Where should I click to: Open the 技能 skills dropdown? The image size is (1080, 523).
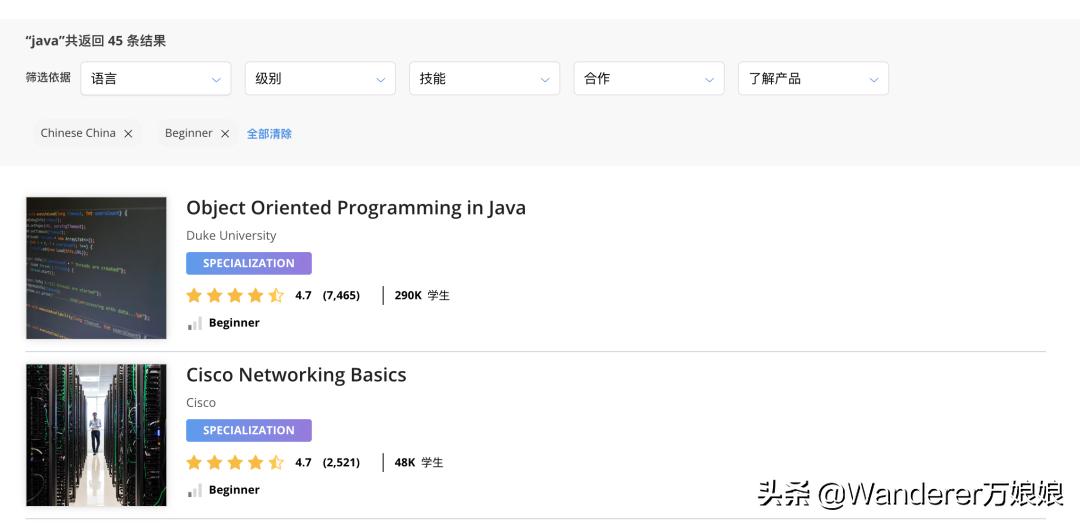(484, 79)
